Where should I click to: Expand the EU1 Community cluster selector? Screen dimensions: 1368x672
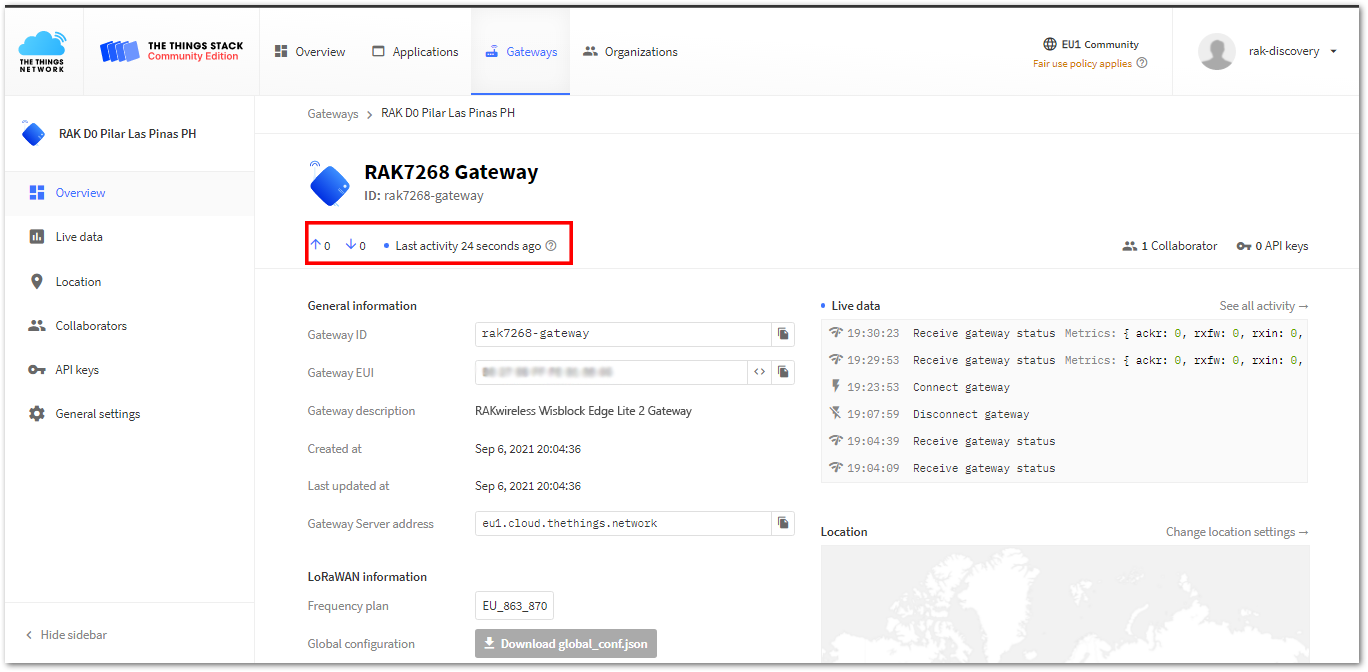pos(1091,43)
